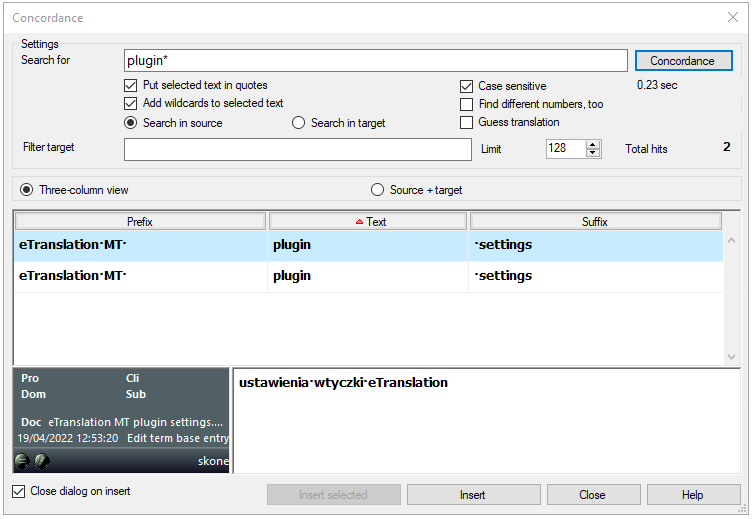Click the Limit value field showing 128
The width and height of the screenshot is (753, 519).
pos(566,148)
